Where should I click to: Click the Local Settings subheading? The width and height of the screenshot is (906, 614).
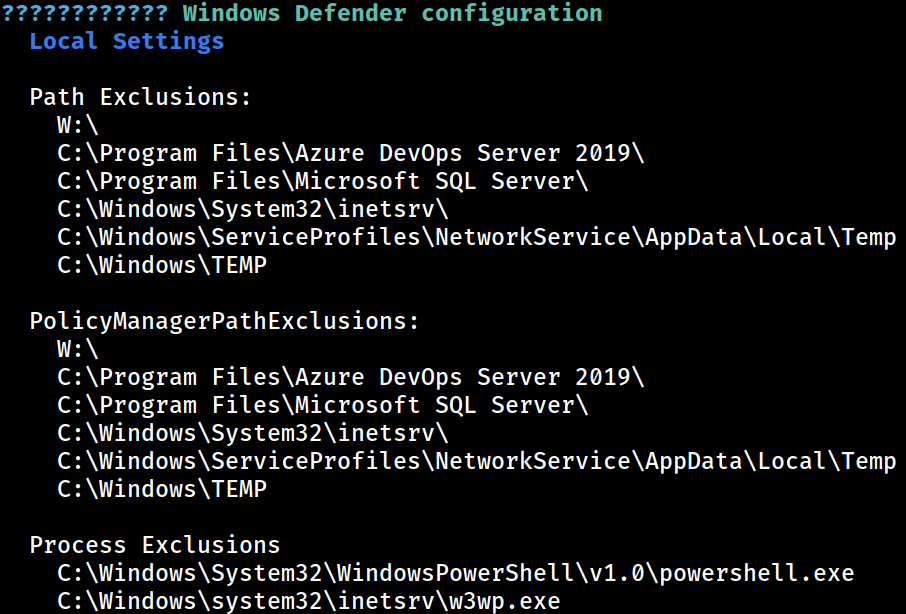(x=127, y=42)
